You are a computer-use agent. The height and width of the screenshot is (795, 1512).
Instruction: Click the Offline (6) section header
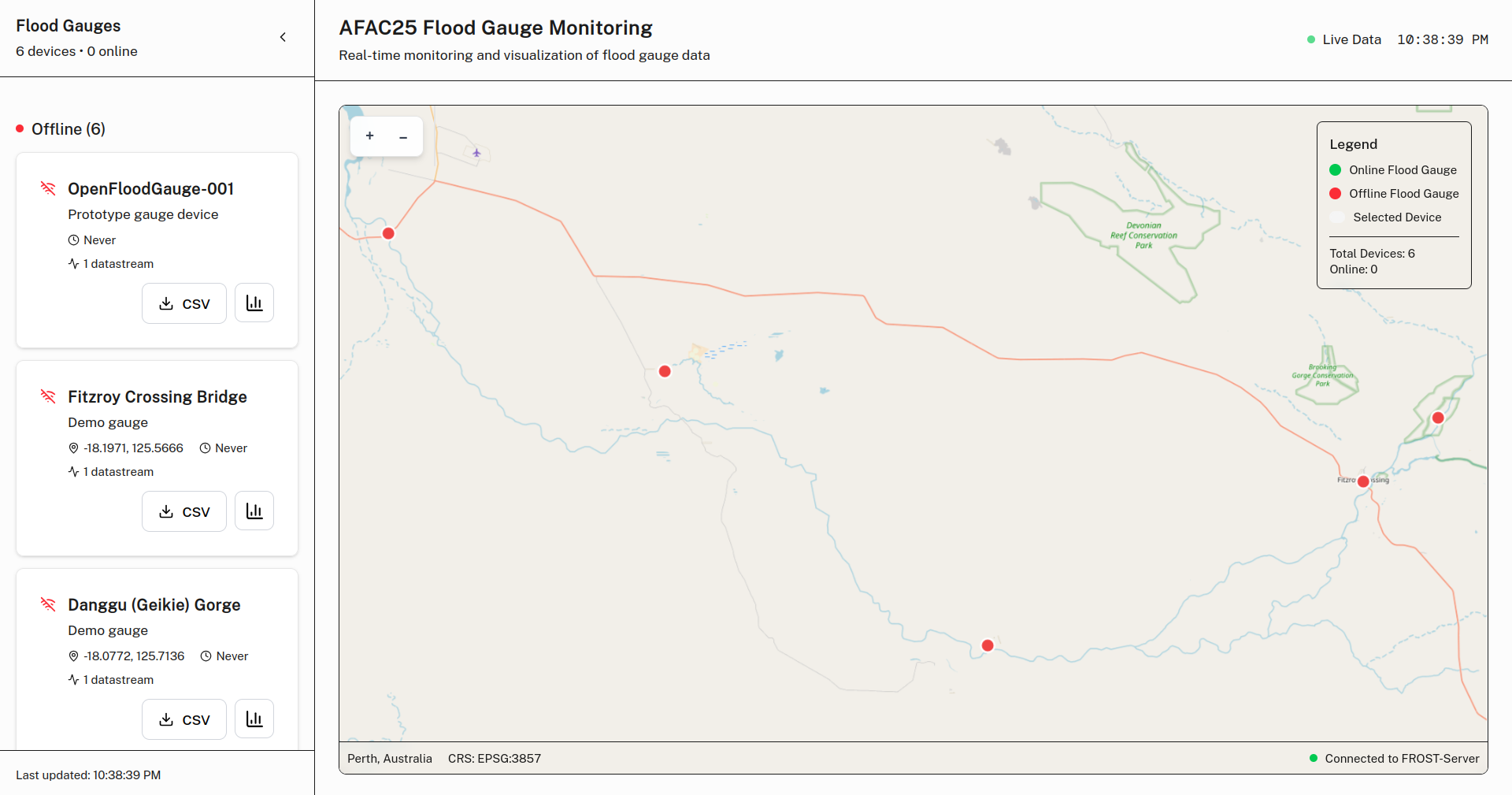click(x=68, y=129)
